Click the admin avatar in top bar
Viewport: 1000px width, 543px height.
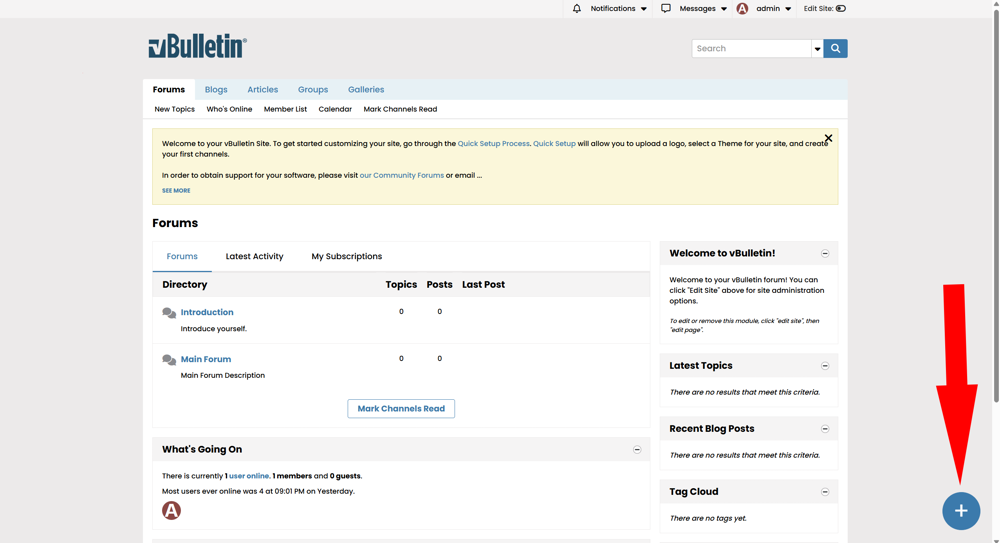pos(742,8)
